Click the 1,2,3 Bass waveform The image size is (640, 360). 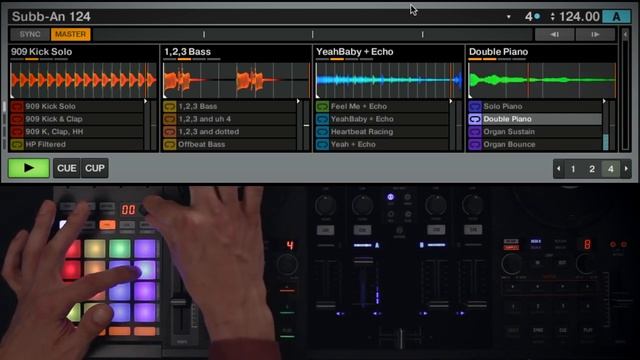pyautogui.click(x=236, y=80)
